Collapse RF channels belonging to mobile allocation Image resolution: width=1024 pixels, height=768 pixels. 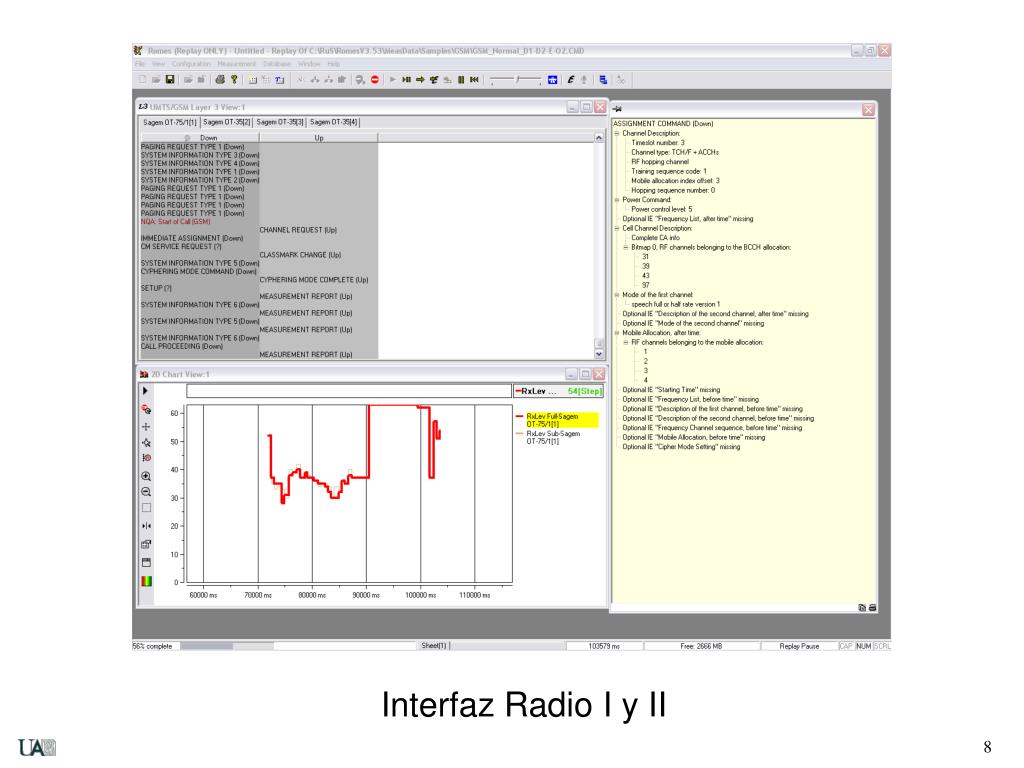click(626, 342)
